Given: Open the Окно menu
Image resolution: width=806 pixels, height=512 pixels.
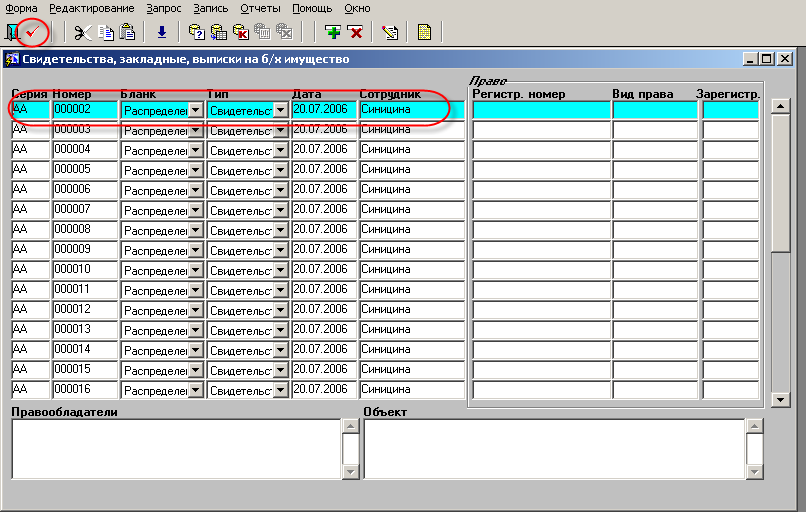Looking at the screenshot, I should [357, 9].
